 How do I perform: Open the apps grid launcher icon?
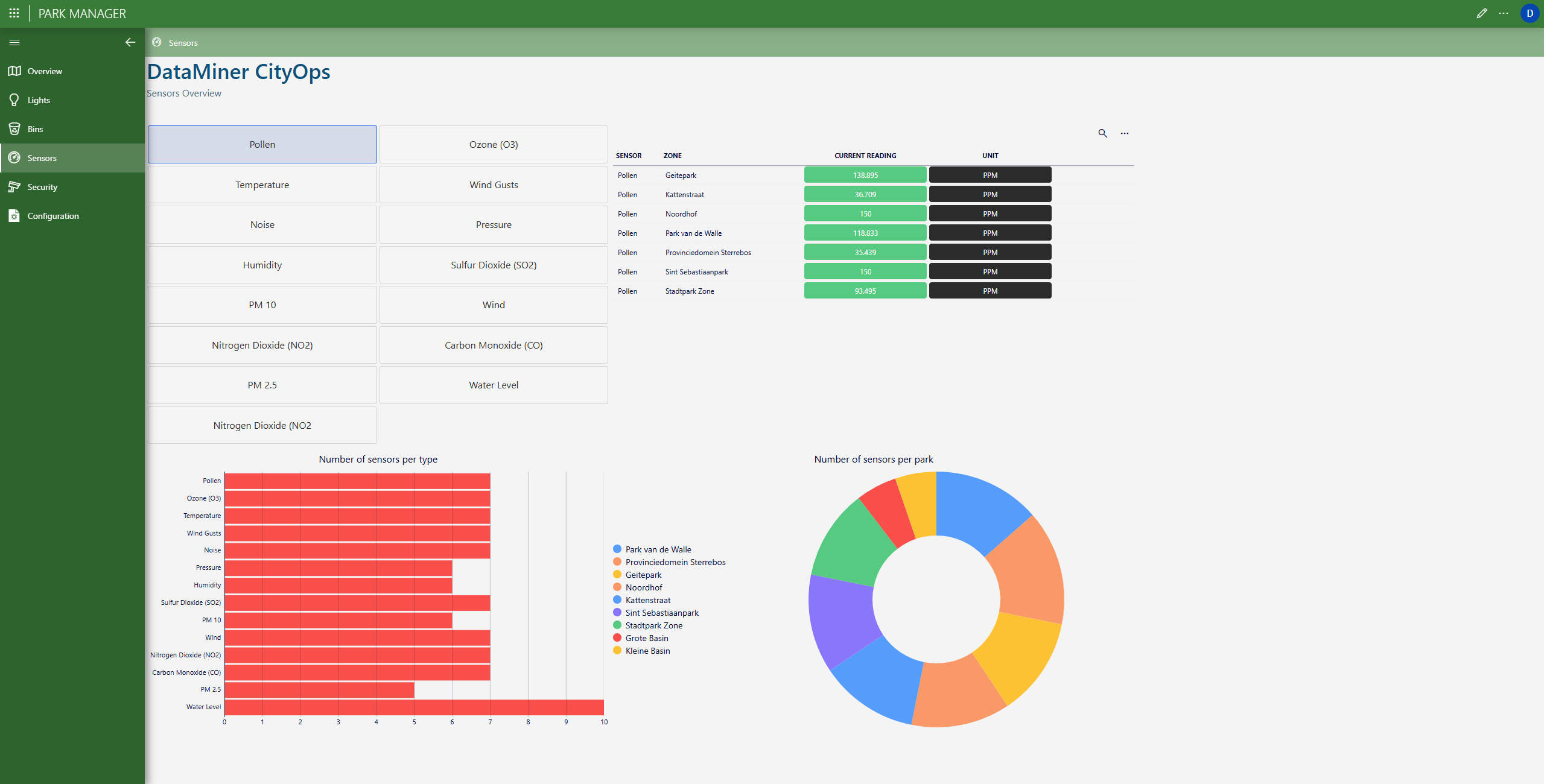(14, 13)
